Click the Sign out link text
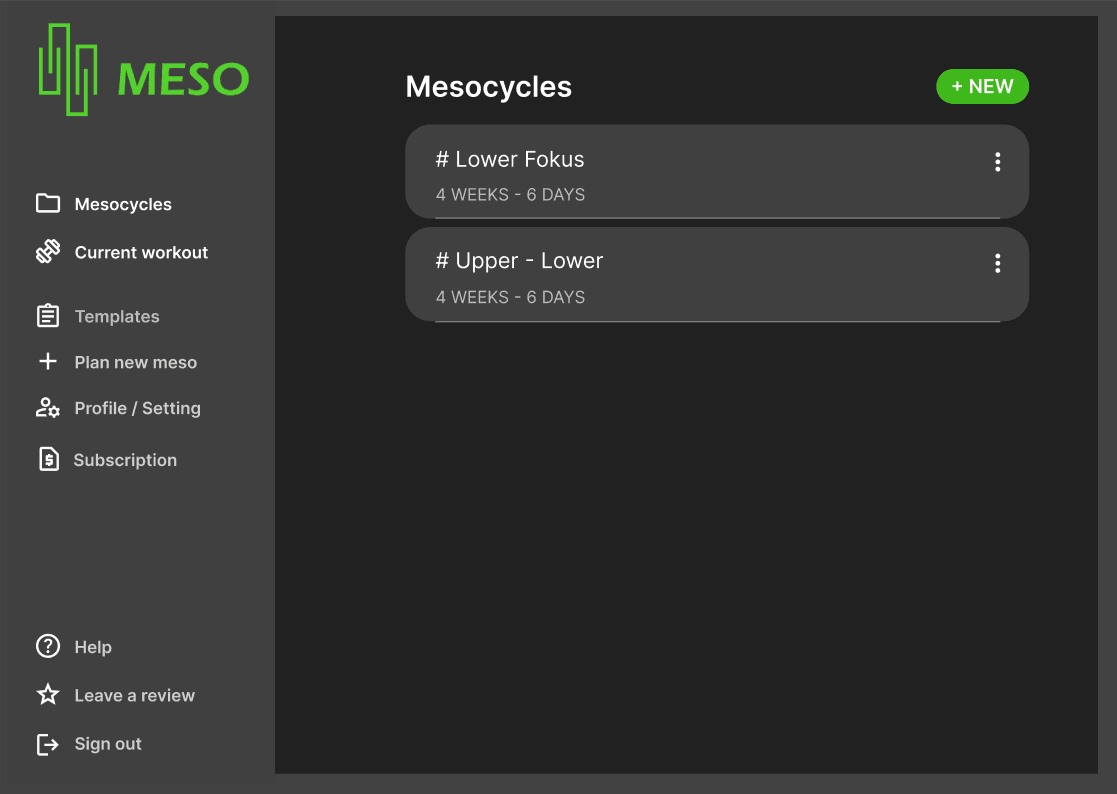This screenshot has width=1117, height=794. click(108, 744)
